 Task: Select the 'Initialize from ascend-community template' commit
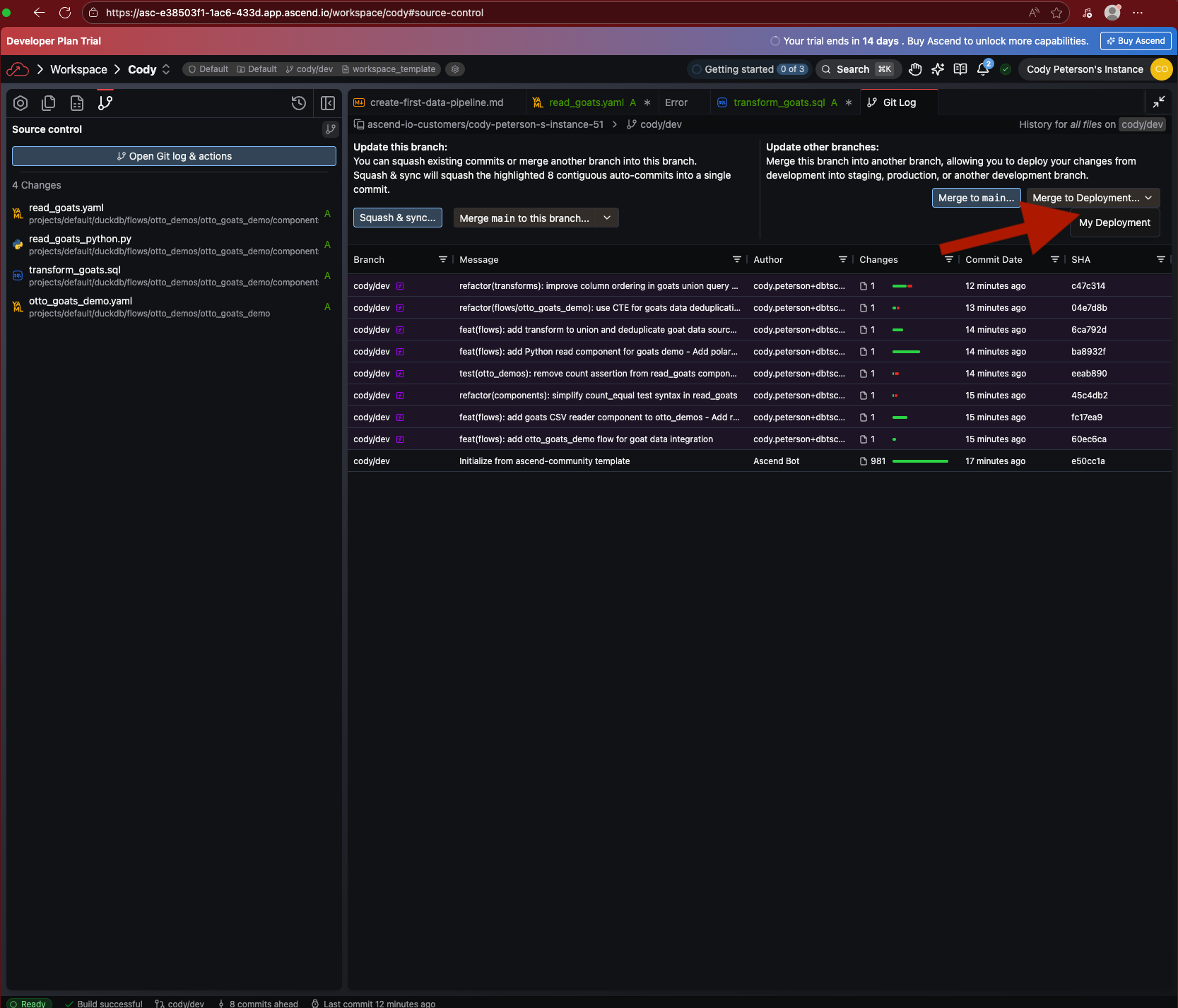pos(760,461)
